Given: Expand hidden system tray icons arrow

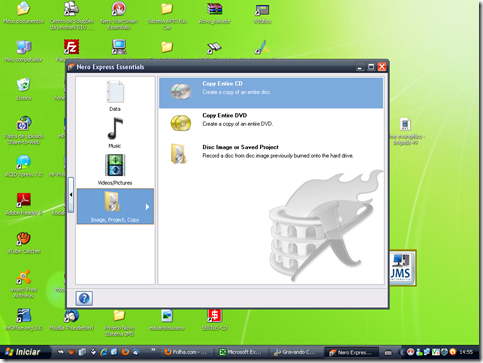Looking at the screenshot, I should tap(402, 352).
